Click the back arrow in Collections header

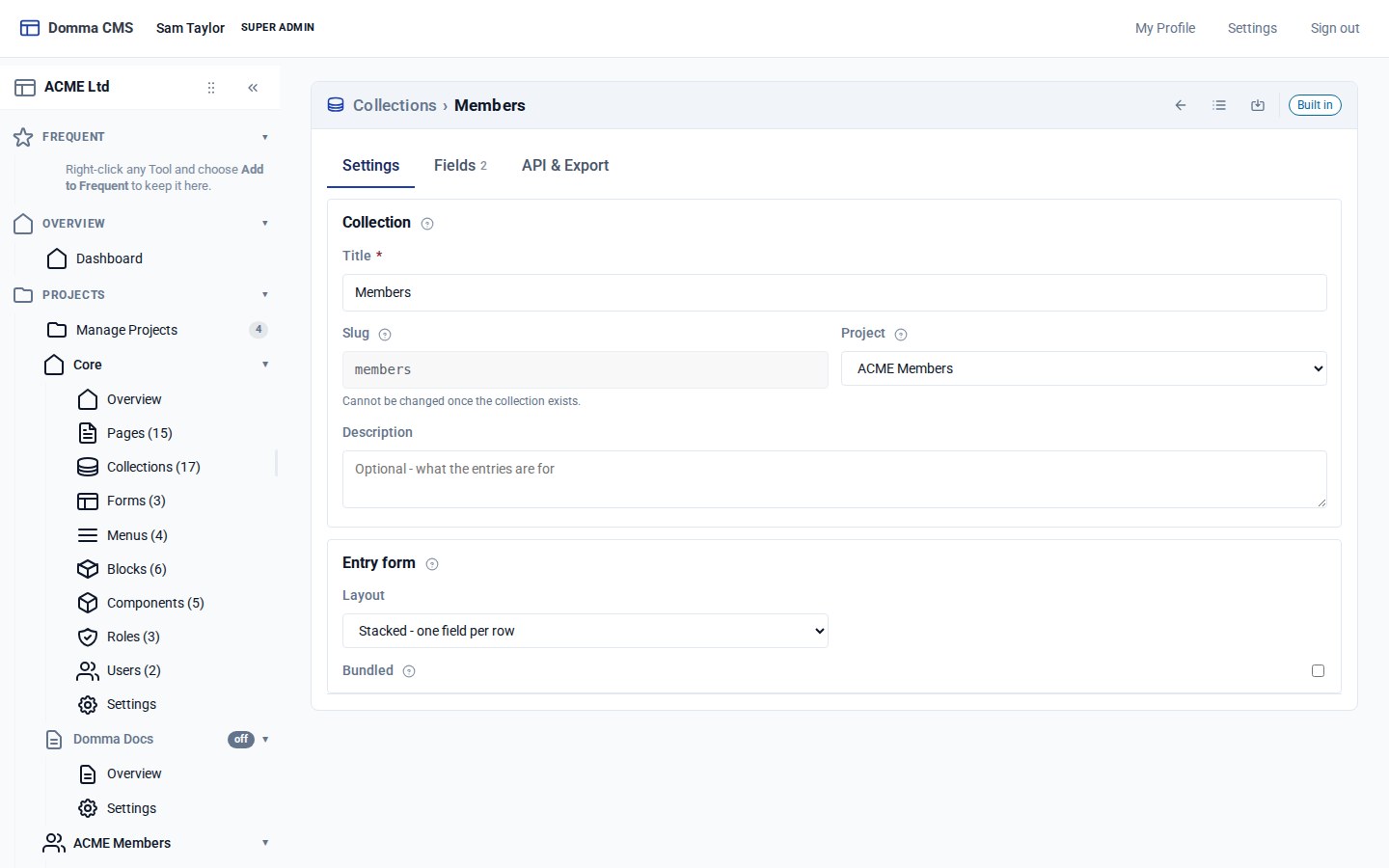[1181, 105]
